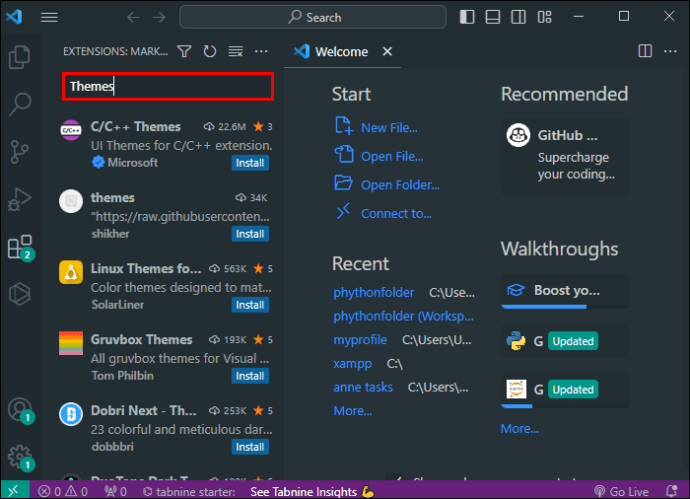
Task: Open the Extensions view icon
Action: point(21,247)
